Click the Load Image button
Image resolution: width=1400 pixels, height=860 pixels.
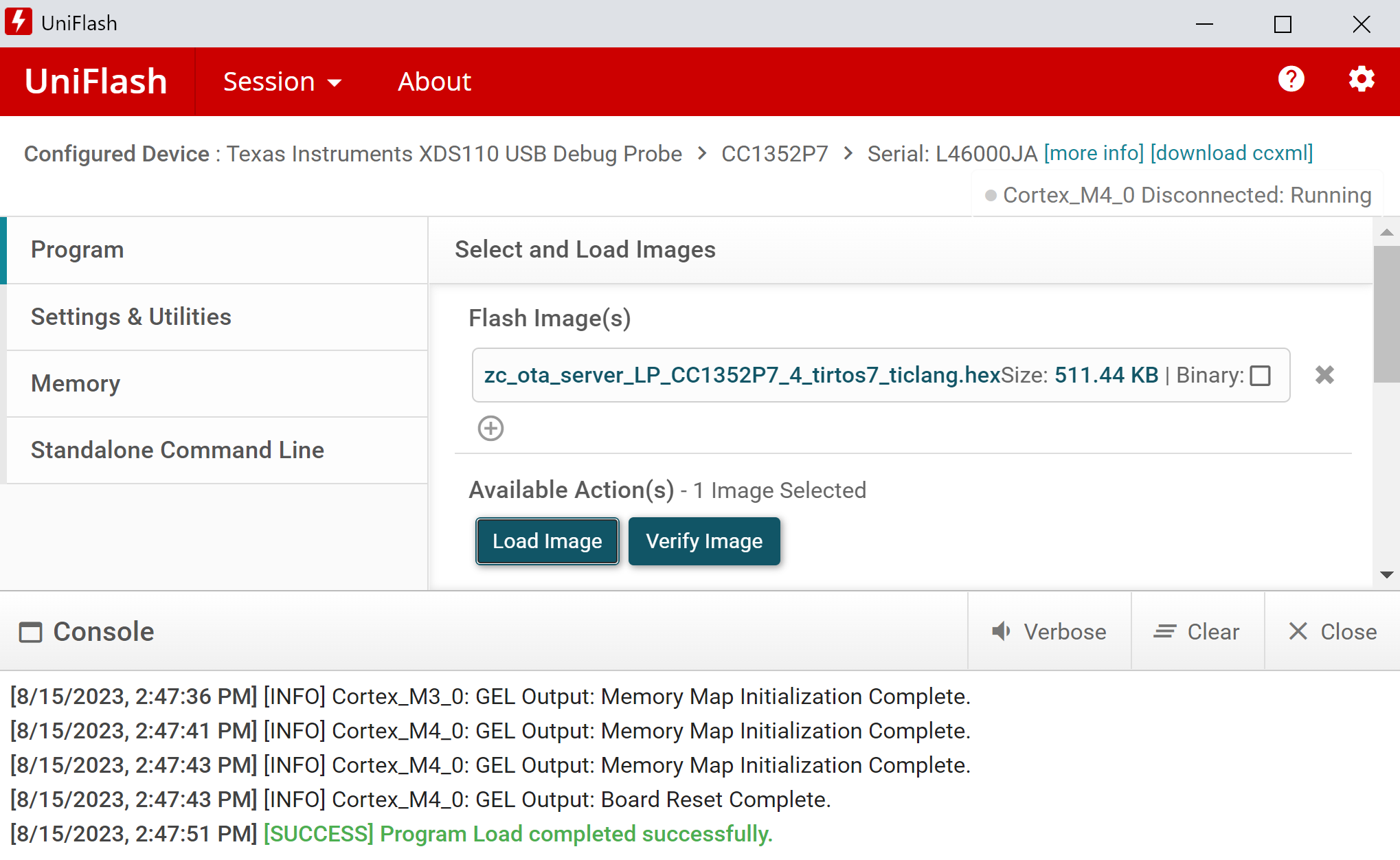click(x=547, y=541)
